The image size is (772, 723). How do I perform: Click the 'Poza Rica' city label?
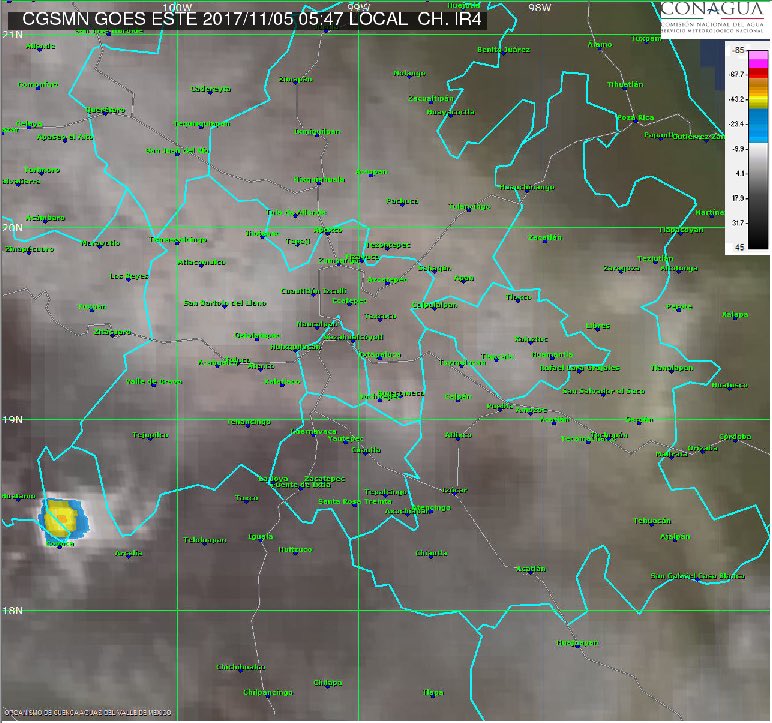[x=636, y=118]
